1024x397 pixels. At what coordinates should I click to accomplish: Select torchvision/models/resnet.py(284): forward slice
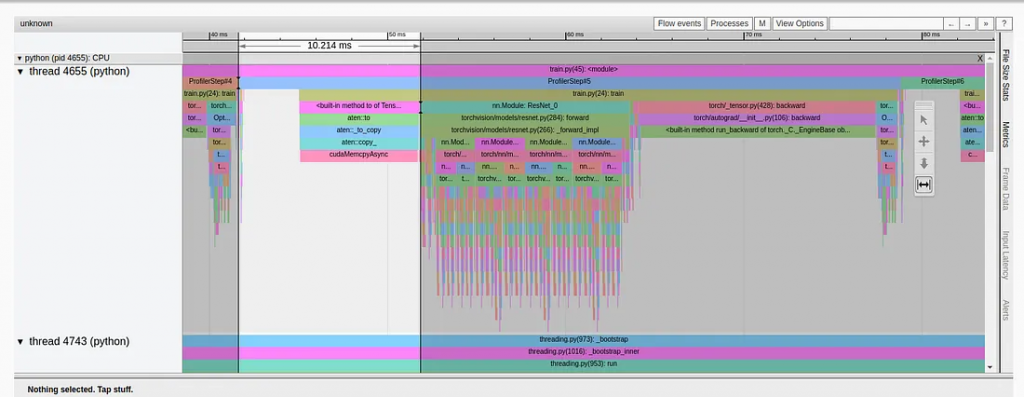[524, 118]
